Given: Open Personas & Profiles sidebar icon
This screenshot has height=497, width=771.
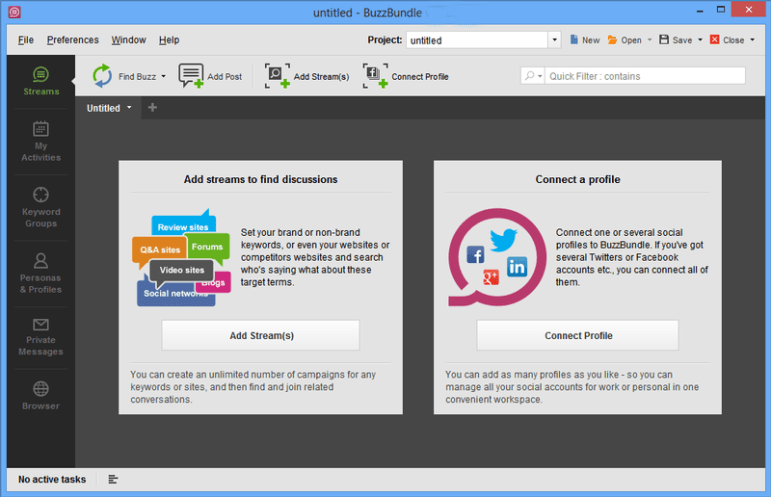Looking at the screenshot, I should tap(41, 261).
